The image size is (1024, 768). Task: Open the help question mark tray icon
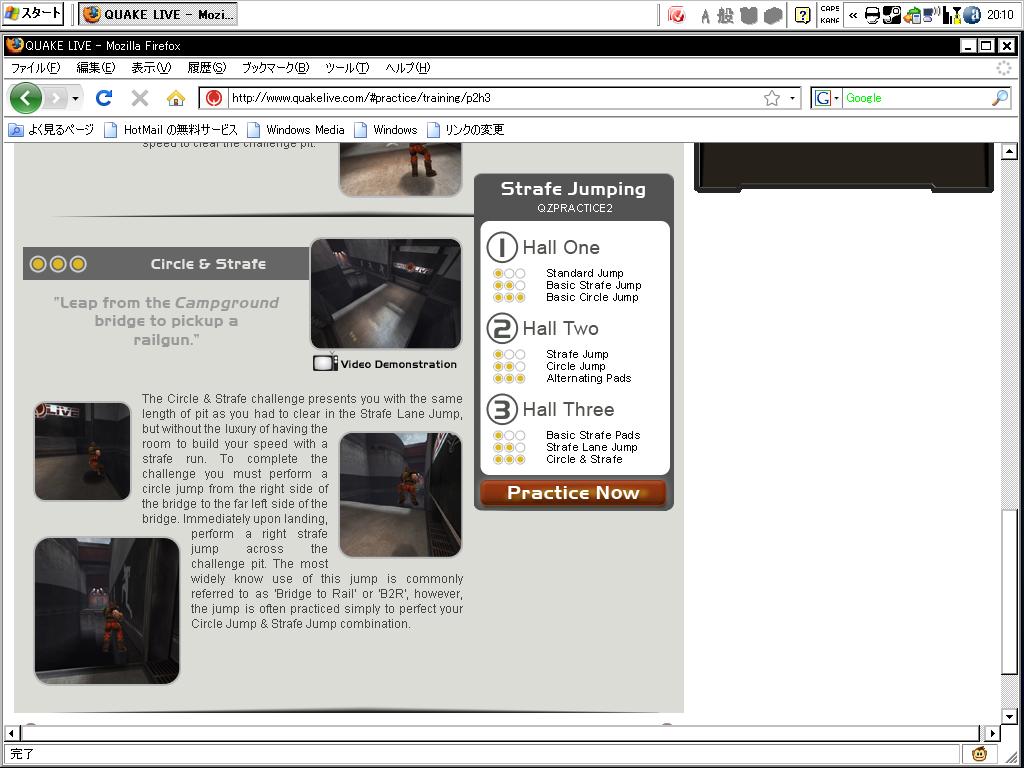pyautogui.click(x=803, y=14)
